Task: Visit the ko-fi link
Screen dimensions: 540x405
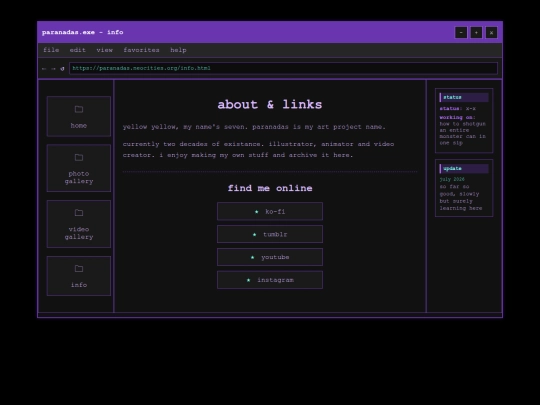Action: (270, 211)
